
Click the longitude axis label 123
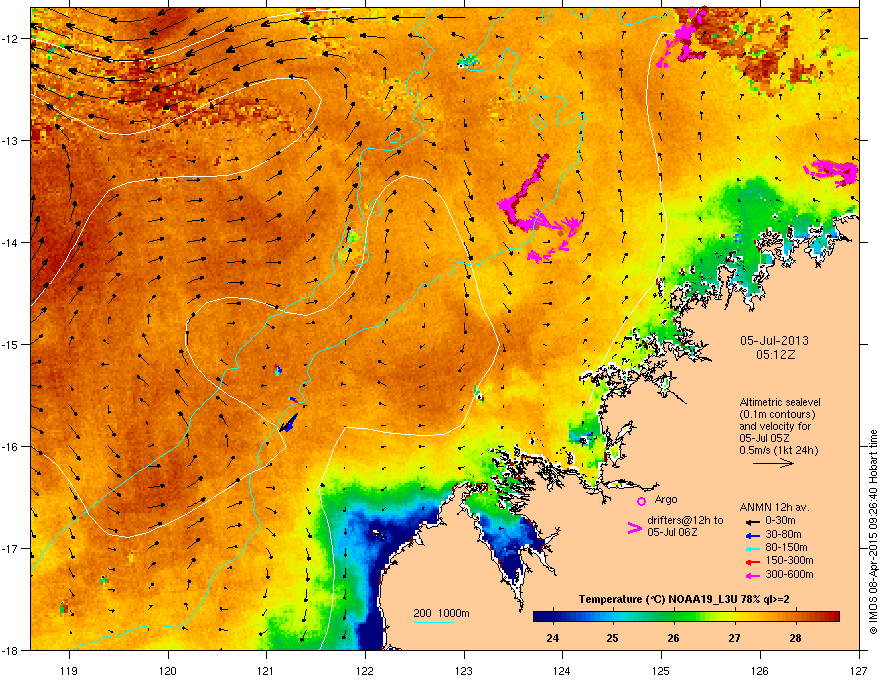click(464, 671)
